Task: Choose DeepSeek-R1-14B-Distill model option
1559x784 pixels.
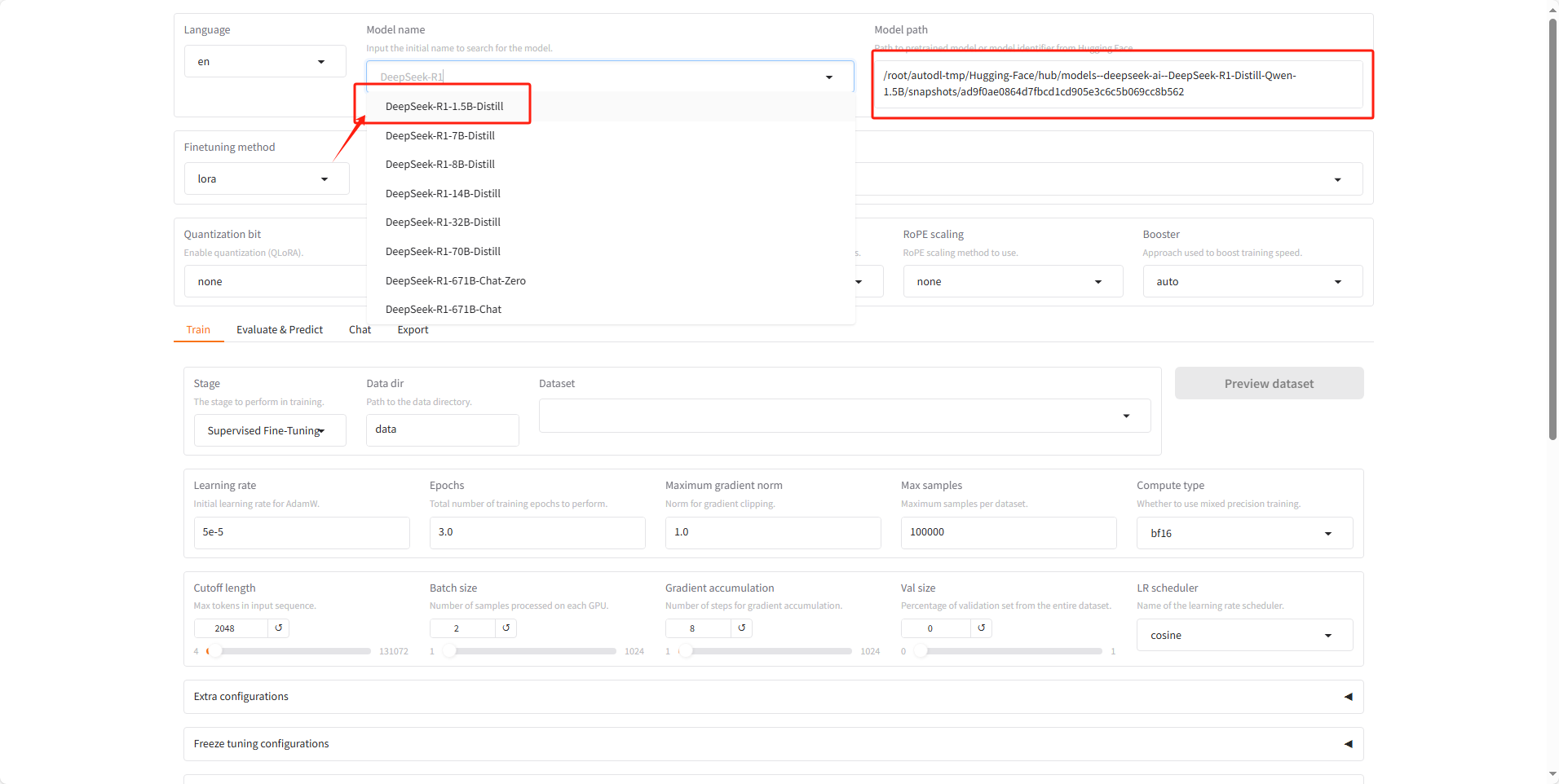Action: point(611,194)
